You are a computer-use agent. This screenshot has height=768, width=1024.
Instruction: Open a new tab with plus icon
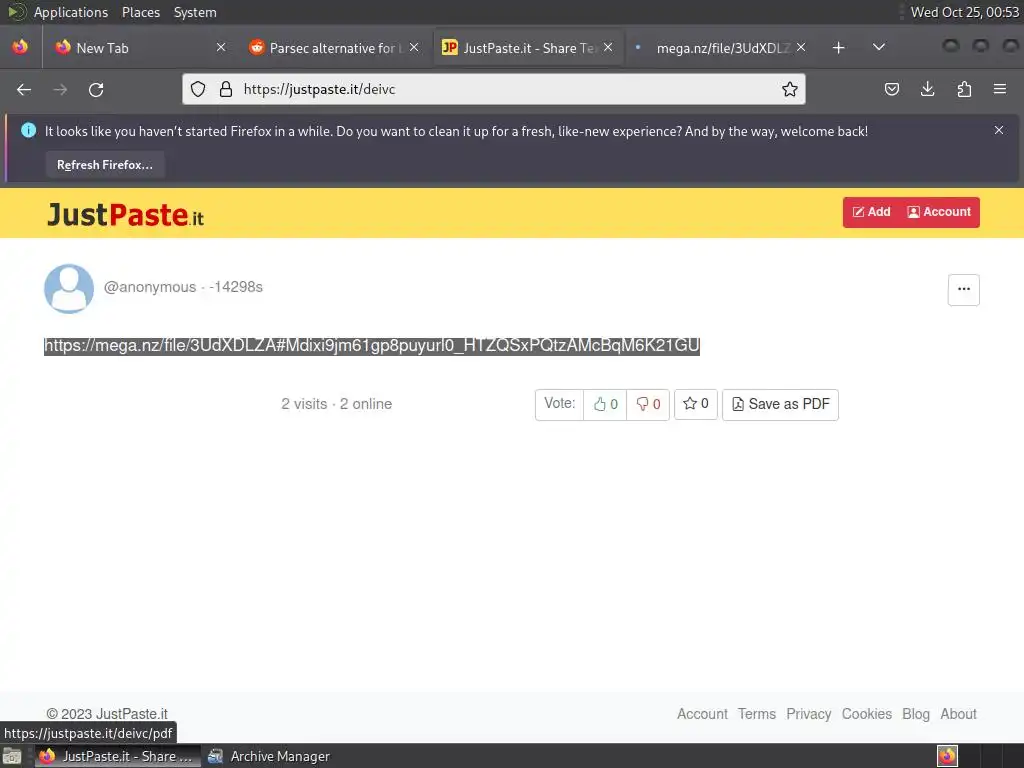(839, 48)
